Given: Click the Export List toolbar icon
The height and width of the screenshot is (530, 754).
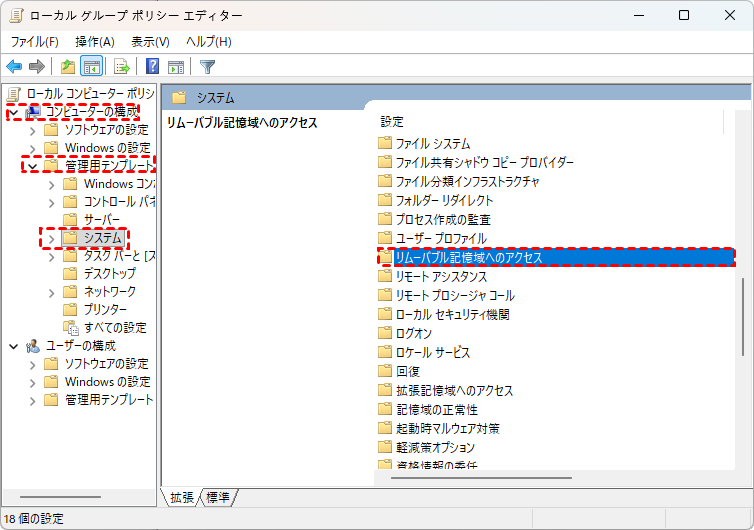Looking at the screenshot, I should (x=122, y=67).
